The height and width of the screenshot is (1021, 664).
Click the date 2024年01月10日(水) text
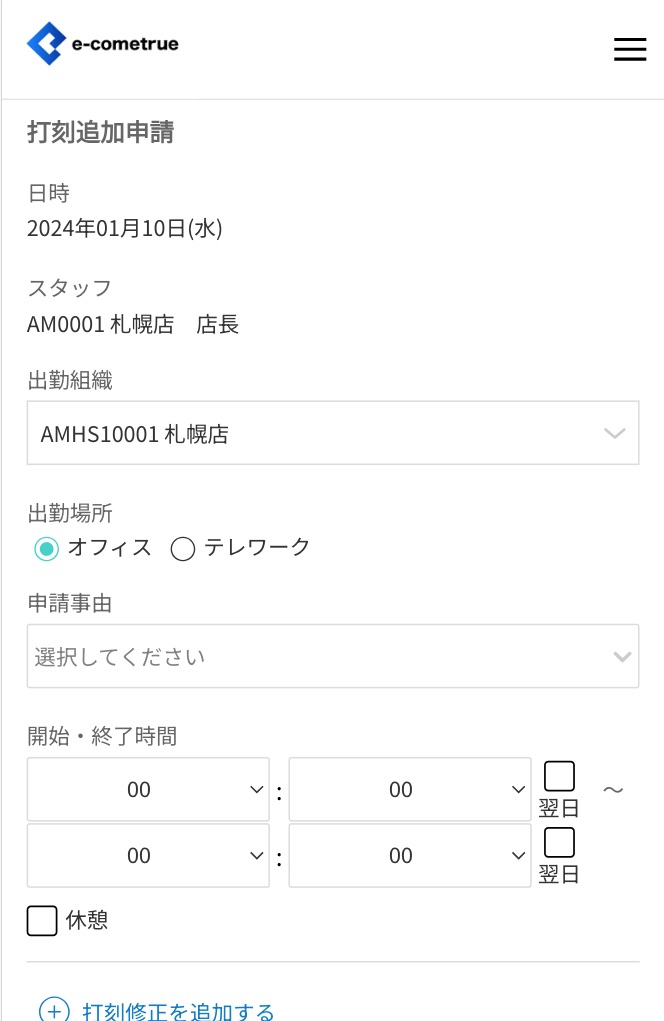coord(124,229)
